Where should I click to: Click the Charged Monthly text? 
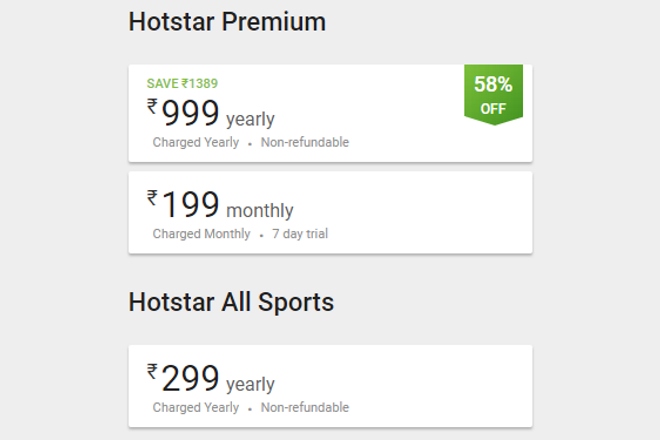point(201,234)
